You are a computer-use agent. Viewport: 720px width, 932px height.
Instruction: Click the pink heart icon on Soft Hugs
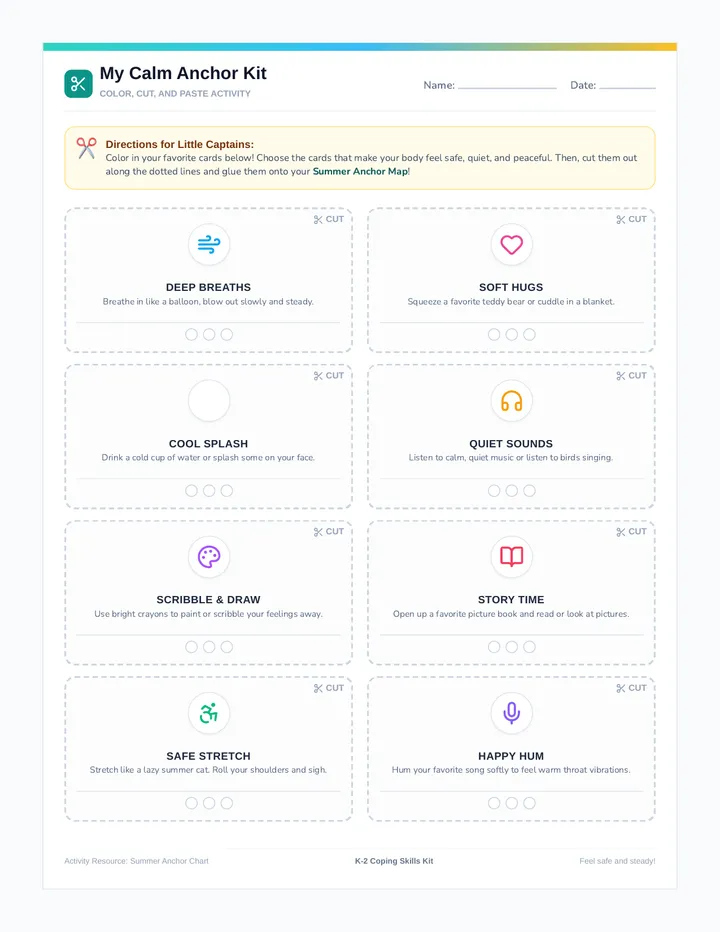point(511,244)
